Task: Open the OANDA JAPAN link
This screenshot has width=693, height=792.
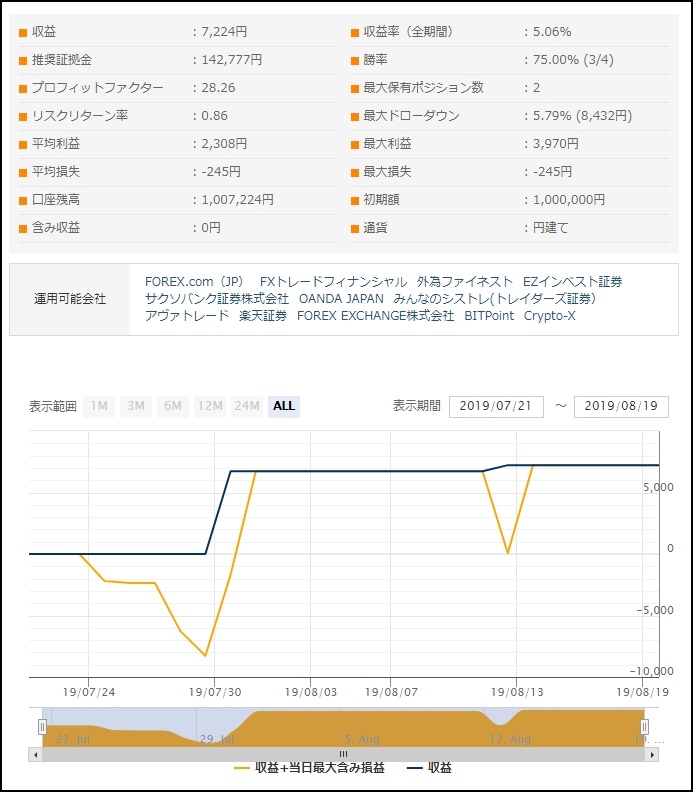Action: point(341,299)
